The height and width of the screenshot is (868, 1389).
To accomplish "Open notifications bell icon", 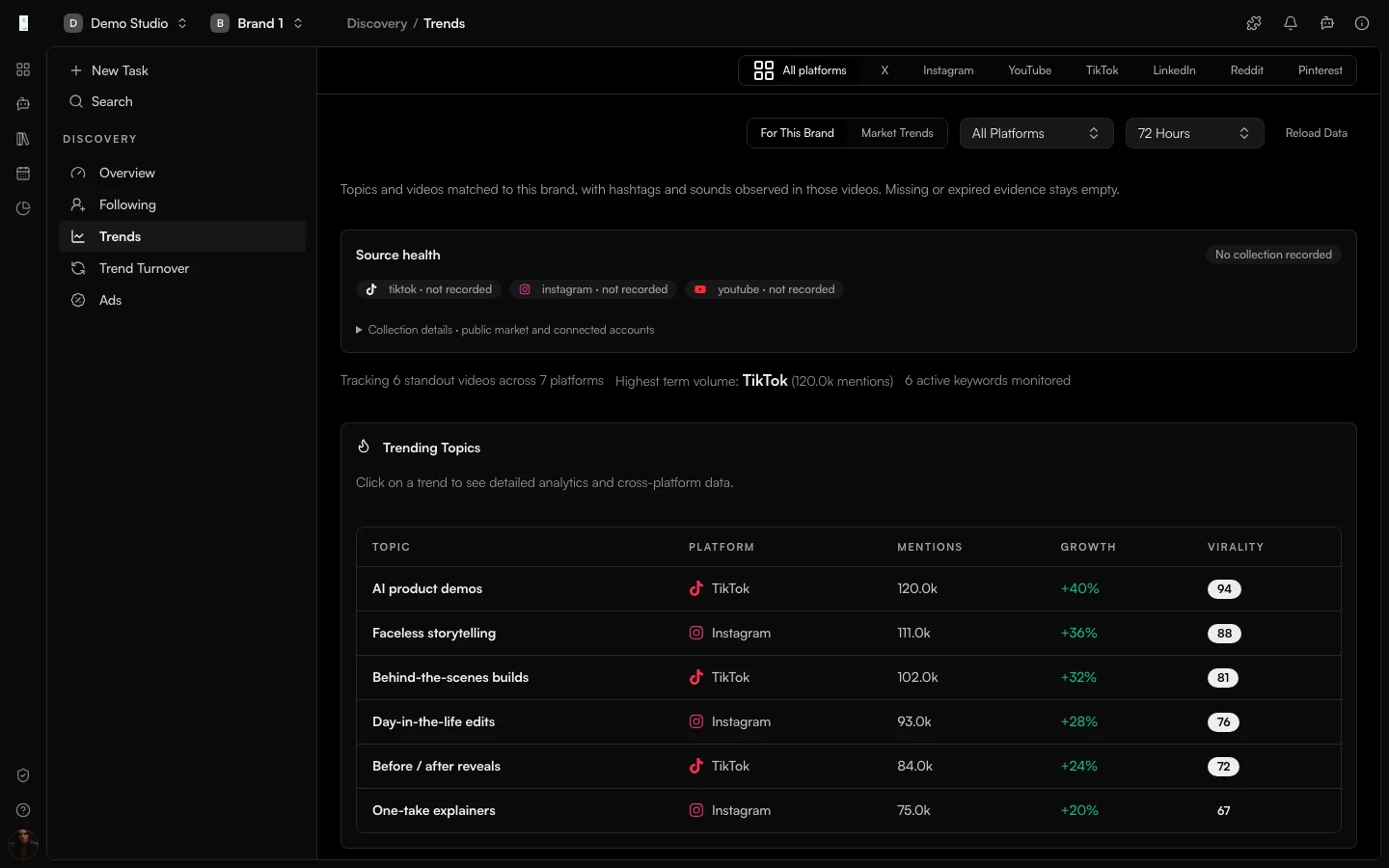I will [x=1291, y=23].
